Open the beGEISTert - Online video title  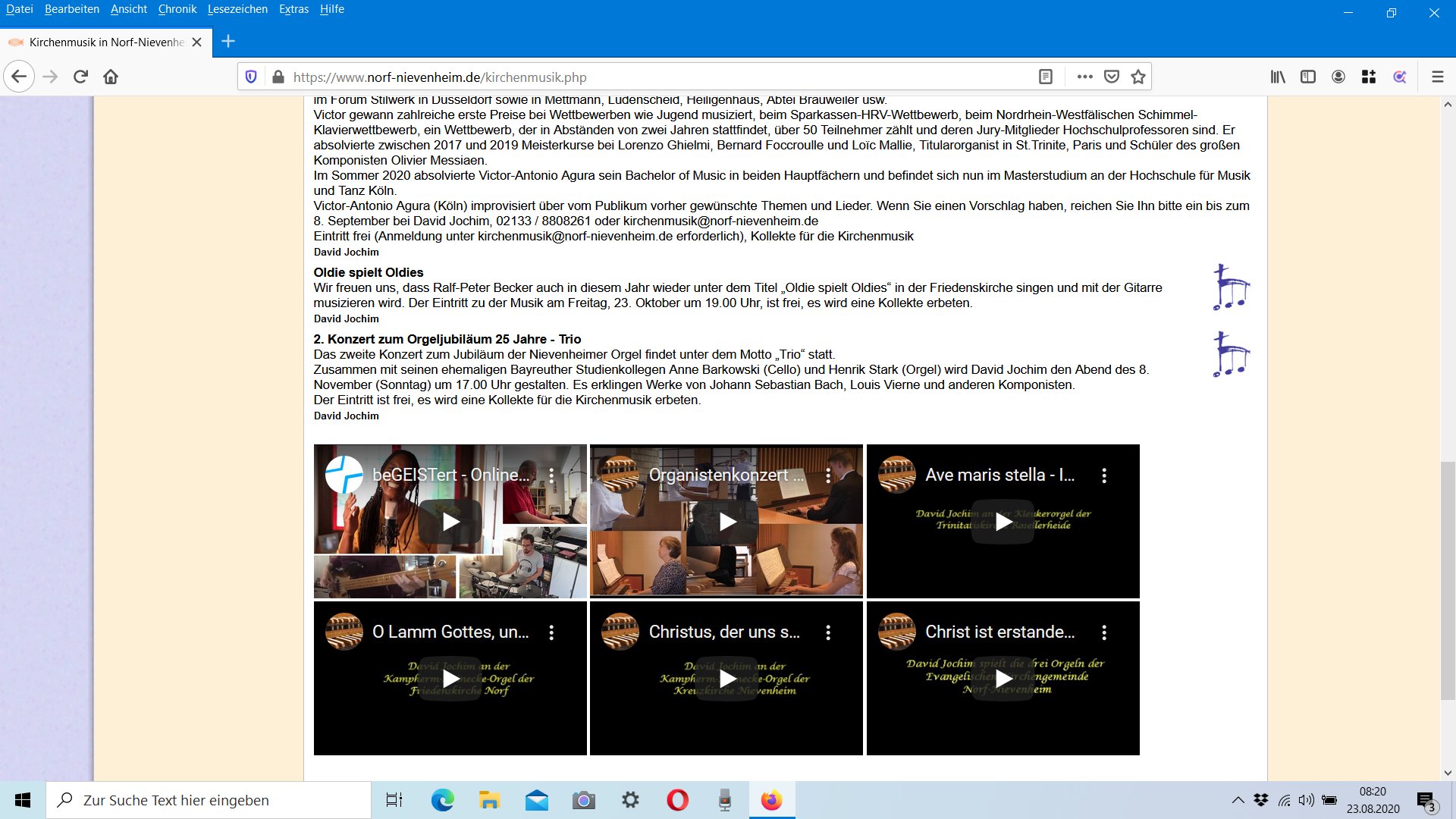pos(451,475)
